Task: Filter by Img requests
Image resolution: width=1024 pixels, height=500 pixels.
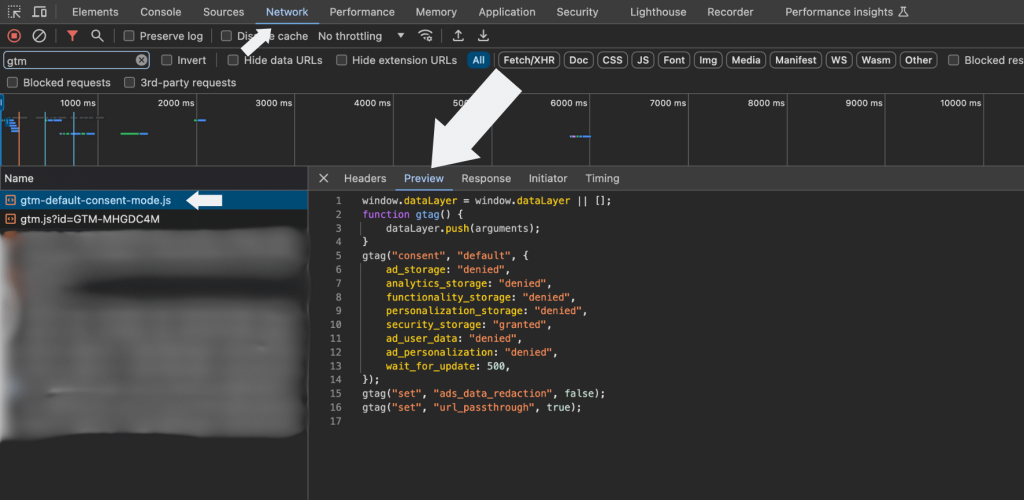Action: pos(708,60)
